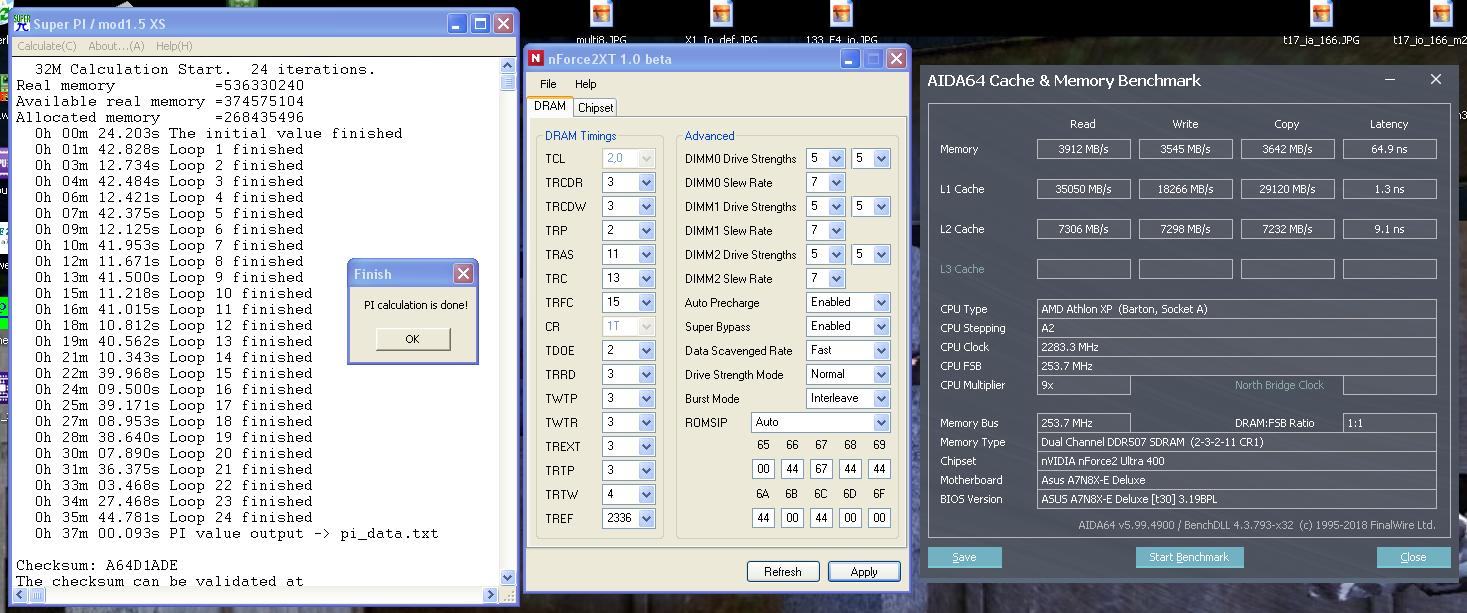
Task: Open the DIMM1 Slew Rate dropdown
Action: click(836, 231)
